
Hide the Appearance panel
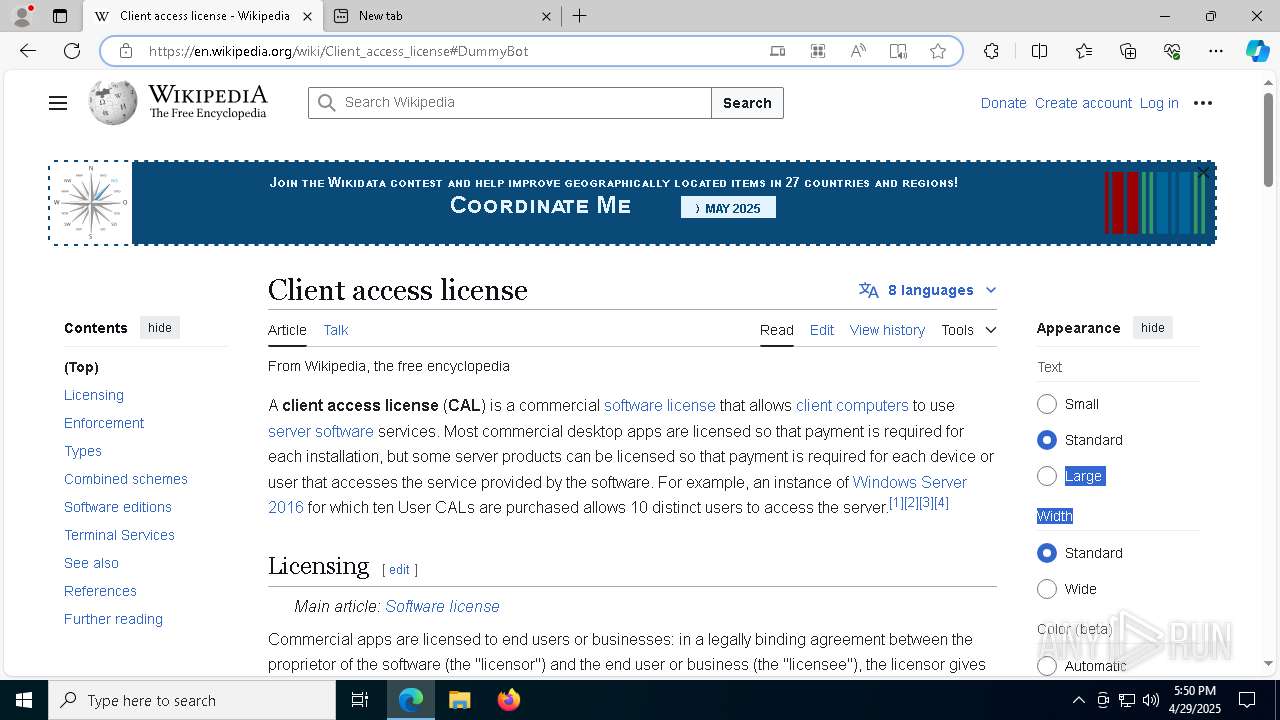click(1153, 328)
